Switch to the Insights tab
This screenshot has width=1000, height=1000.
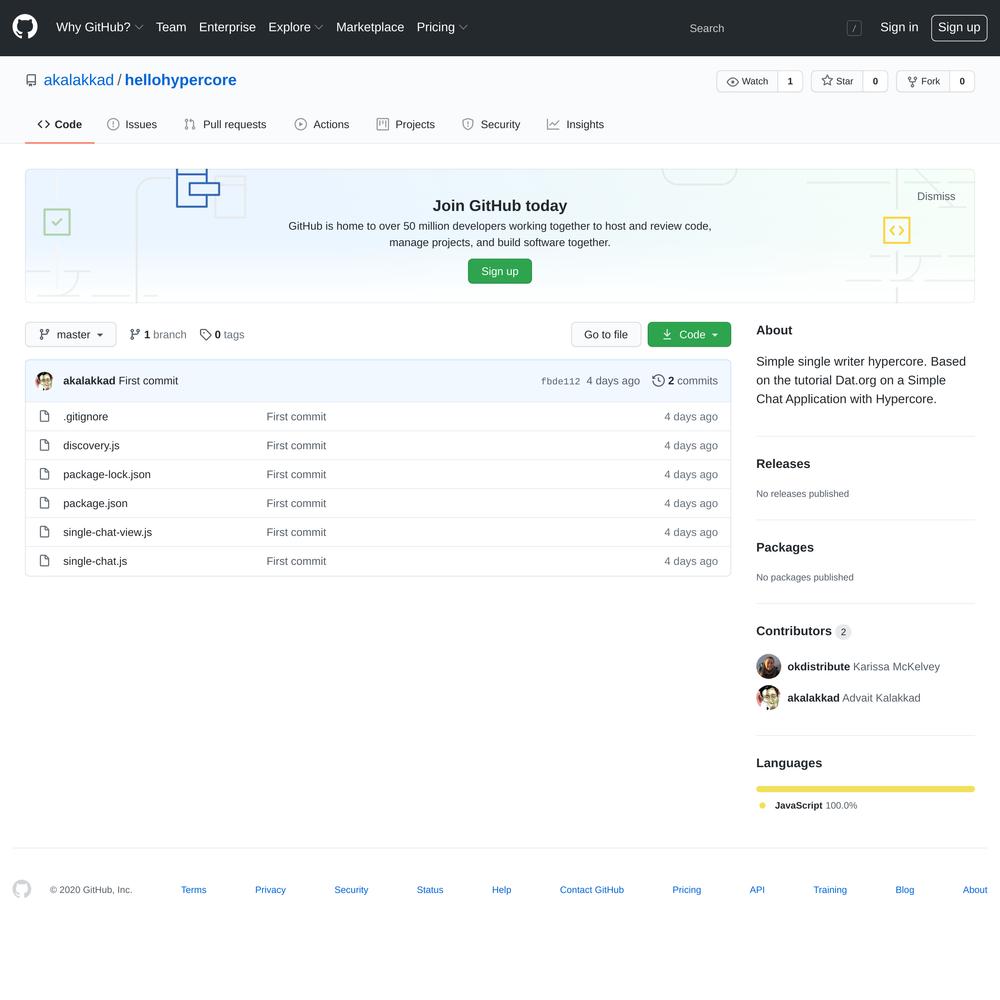pyautogui.click(x=575, y=124)
